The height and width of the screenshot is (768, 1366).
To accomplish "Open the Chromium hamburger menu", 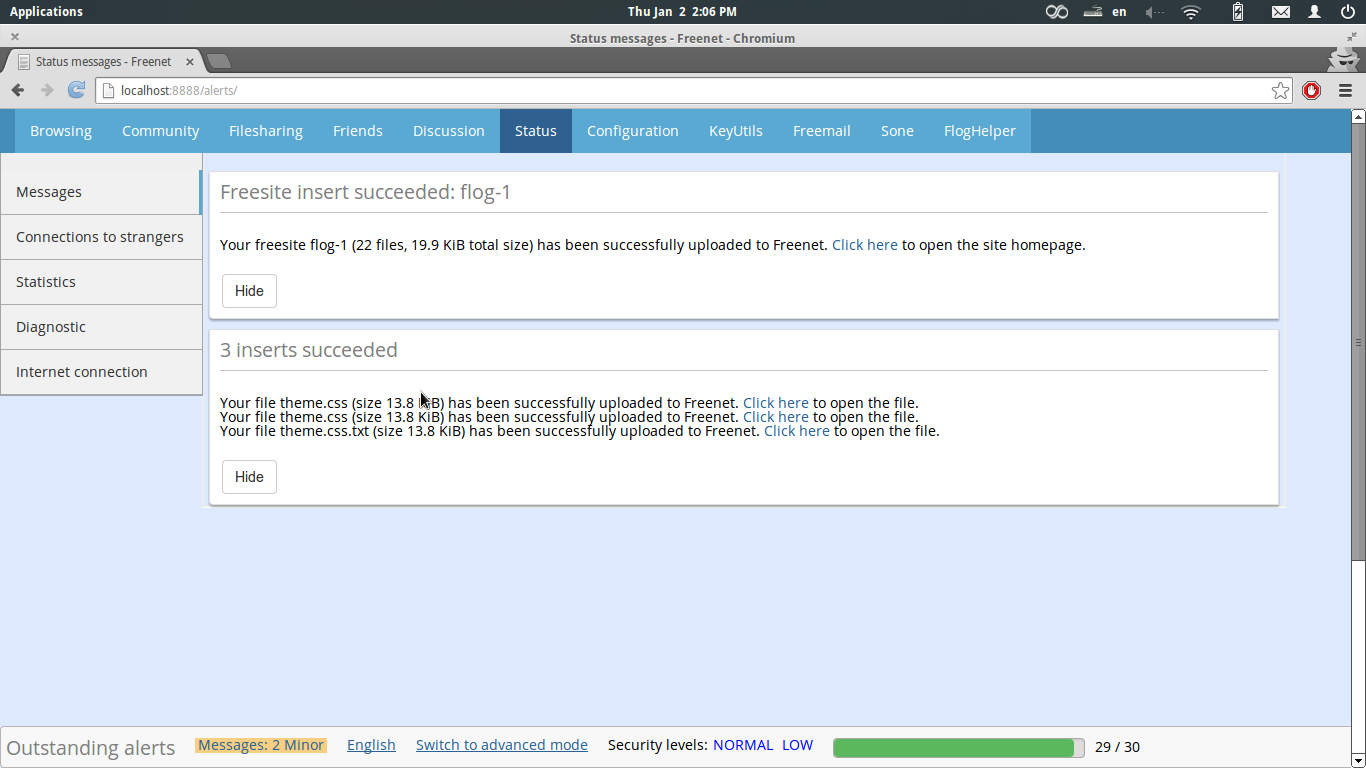I will (x=1345, y=90).
